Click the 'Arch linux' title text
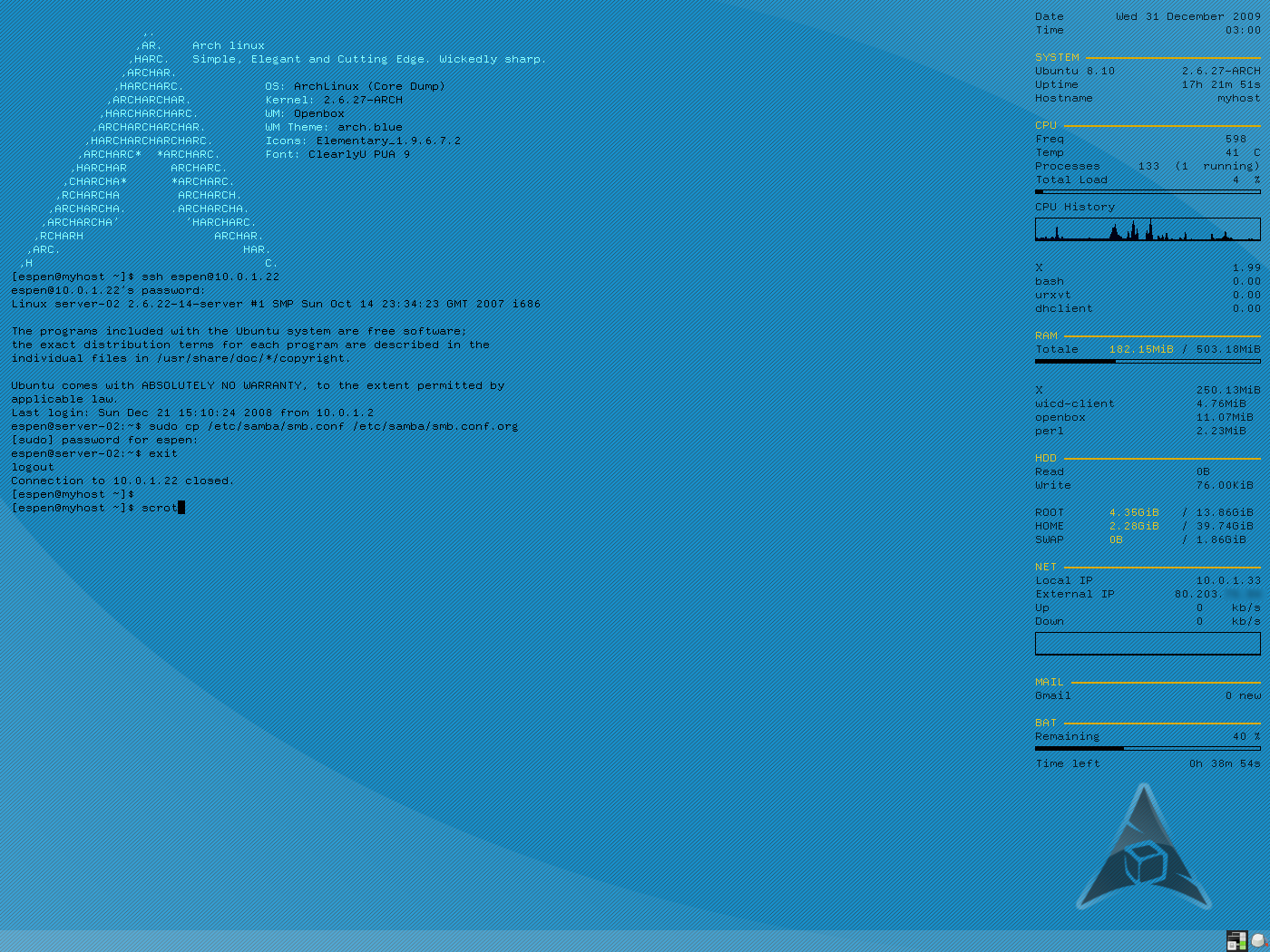 pyautogui.click(x=229, y=45)
